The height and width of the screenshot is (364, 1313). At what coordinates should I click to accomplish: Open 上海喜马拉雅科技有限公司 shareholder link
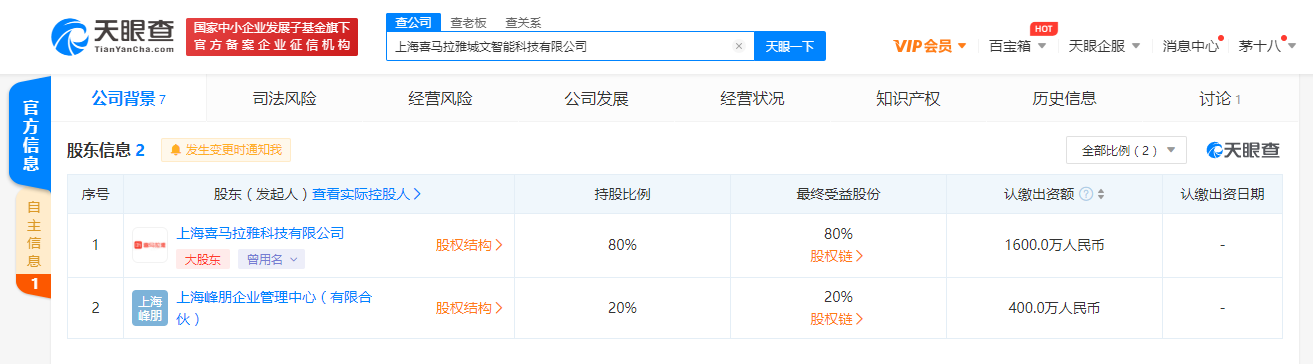tap(260, 233)
